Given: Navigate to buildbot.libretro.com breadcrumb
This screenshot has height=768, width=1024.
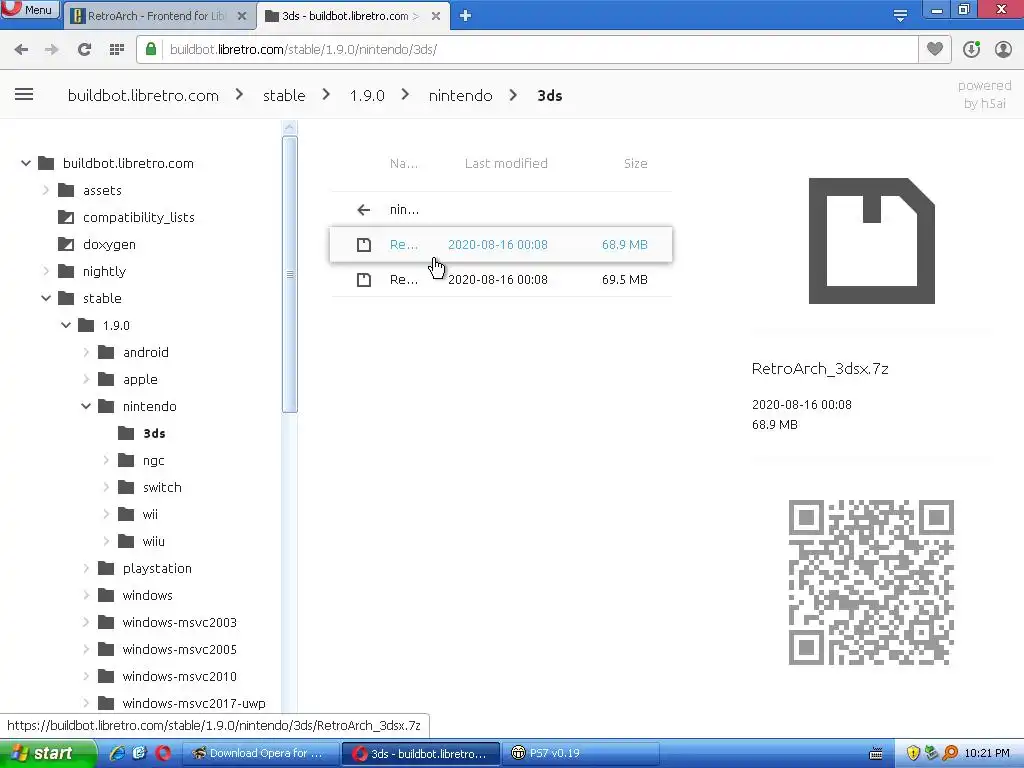Looking at the screenshot, I should [x=143, y=95].
